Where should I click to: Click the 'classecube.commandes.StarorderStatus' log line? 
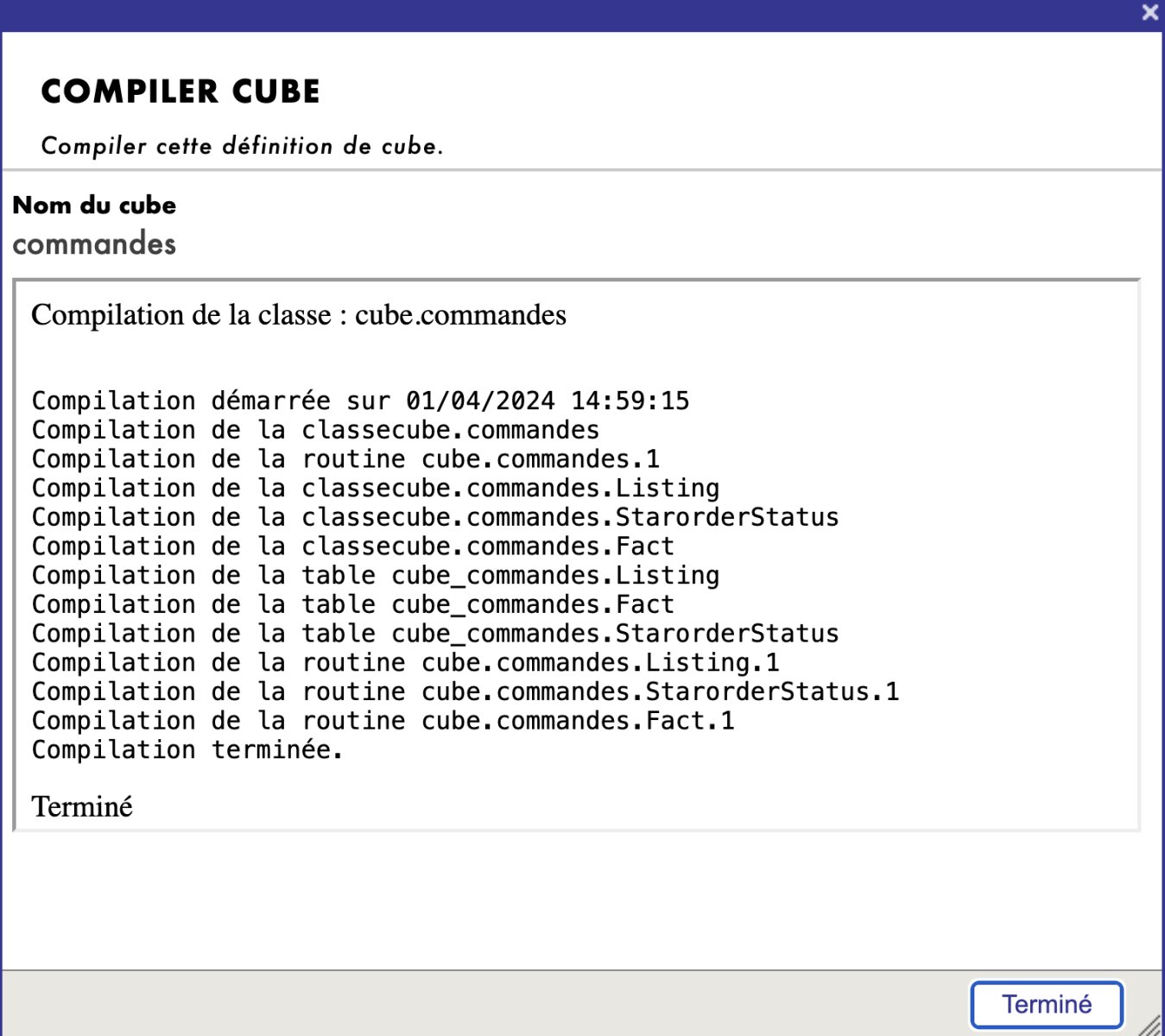pyautogui.click(x=434, y=517)
